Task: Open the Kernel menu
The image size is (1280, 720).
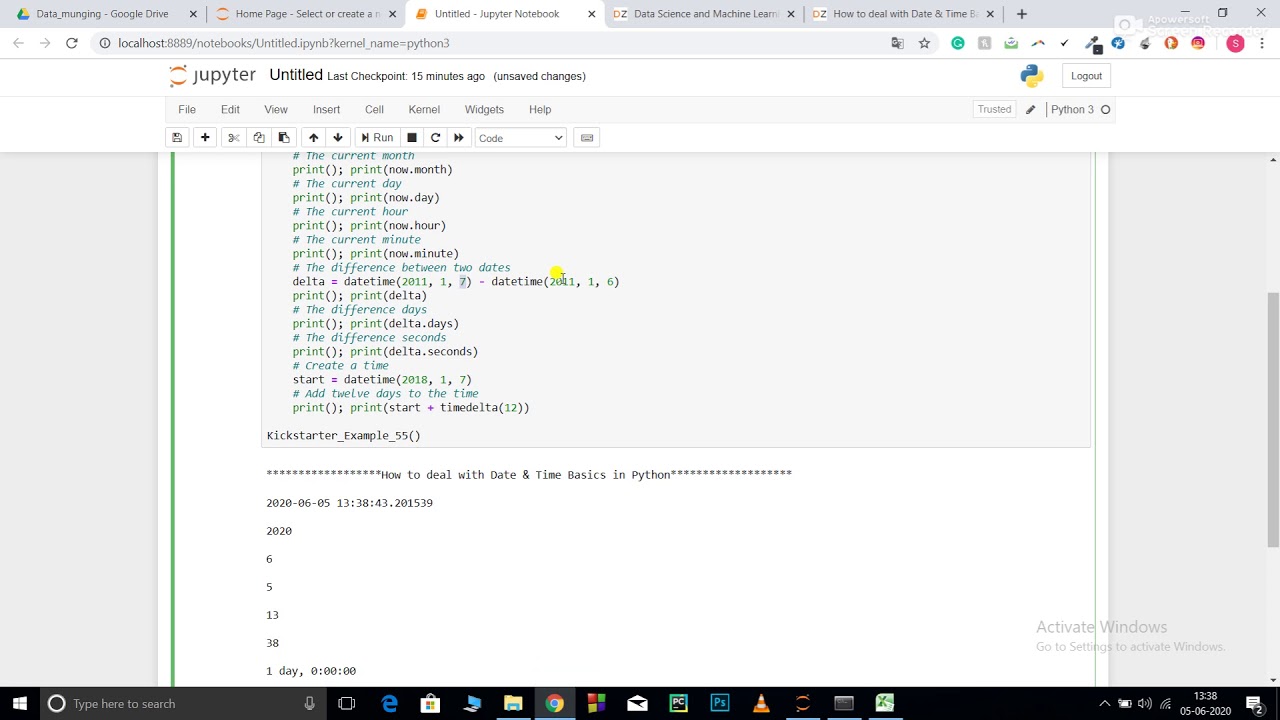Action: click(x=424, y=109)
